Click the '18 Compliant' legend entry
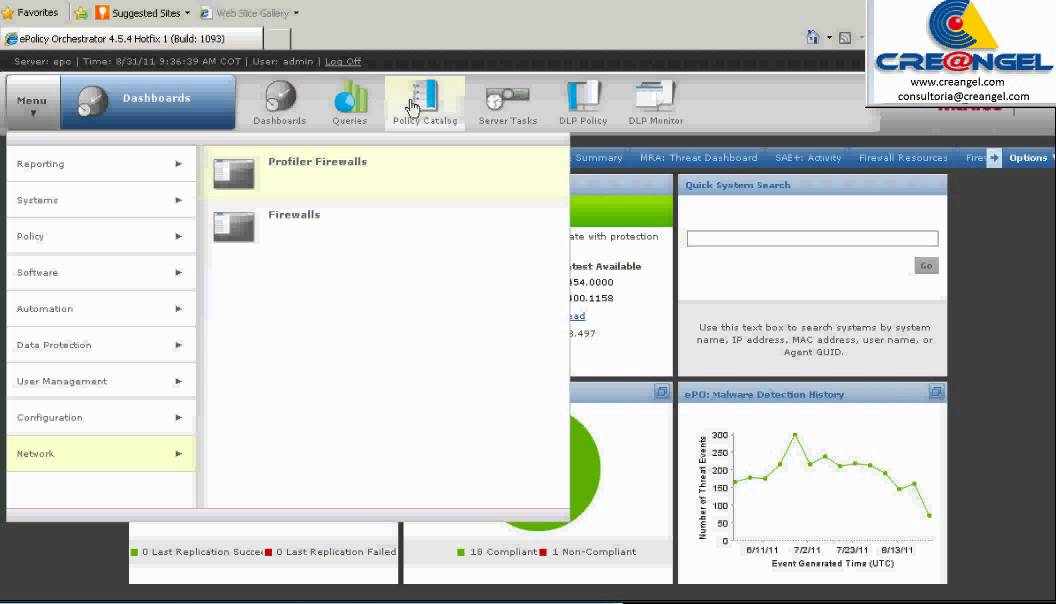Viewport: 1056px width, 604px height. click(x=497, y=551)
